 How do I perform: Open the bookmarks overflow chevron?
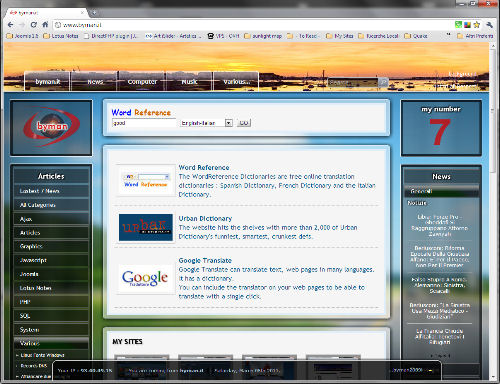[448, 35]
